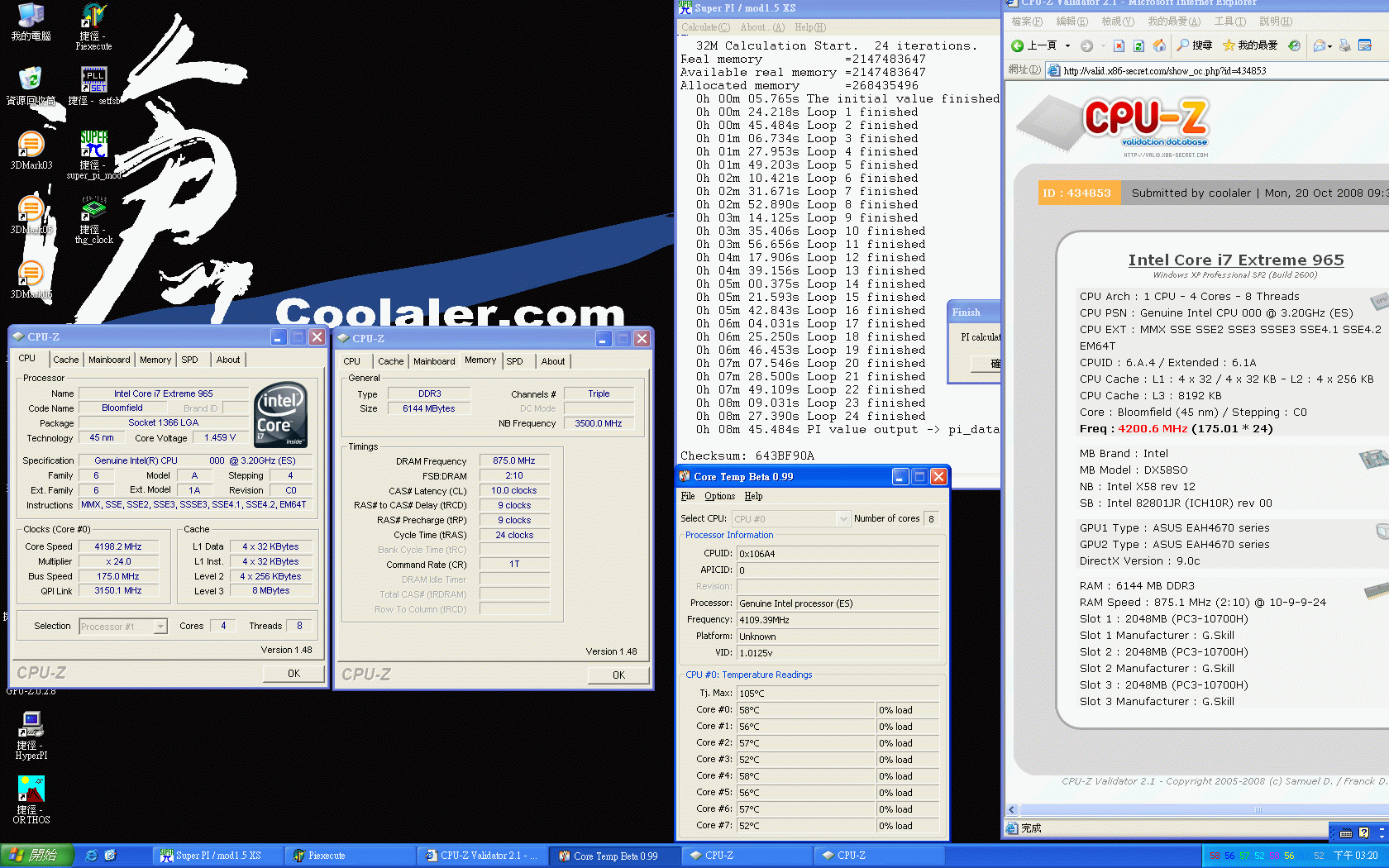Screen dimensions: 1389x868
Task: Open About tab in left CPU-Z window
Action: [x=228, y=360]
